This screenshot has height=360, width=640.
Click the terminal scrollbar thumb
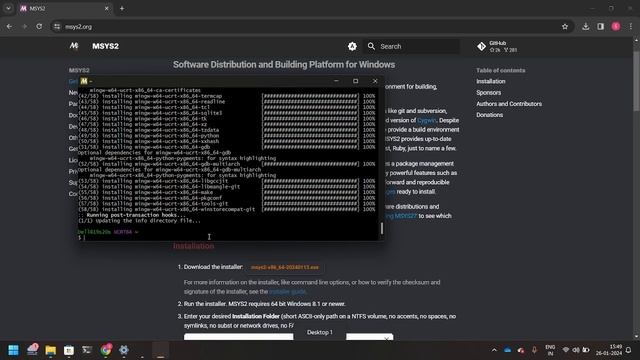click(x=382, y=228)
